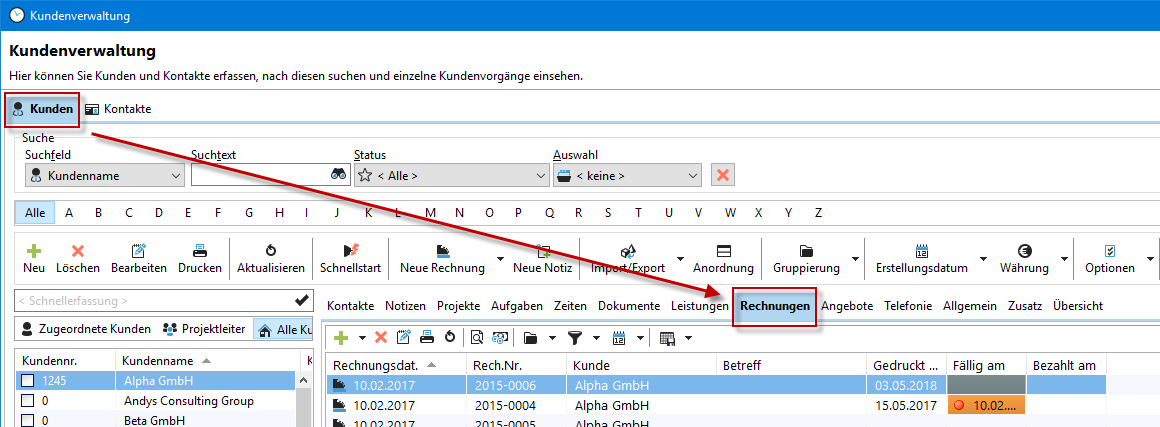Open the Auswahl dropdown showing keine
The width and height of the screenshot is (1160, 427).
[x=627, y=175]
